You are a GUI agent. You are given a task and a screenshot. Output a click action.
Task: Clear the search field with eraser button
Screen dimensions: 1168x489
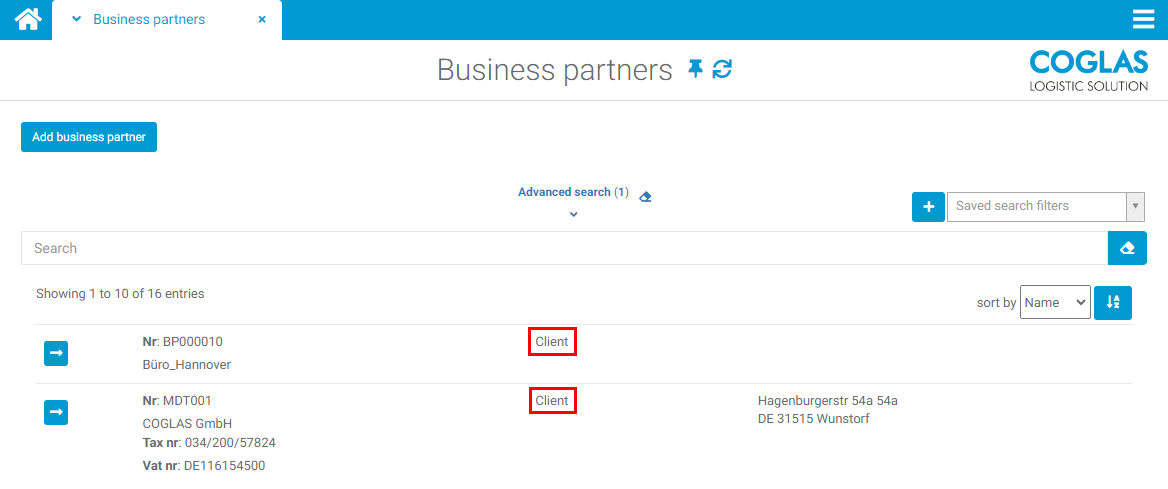point(1127,248)
